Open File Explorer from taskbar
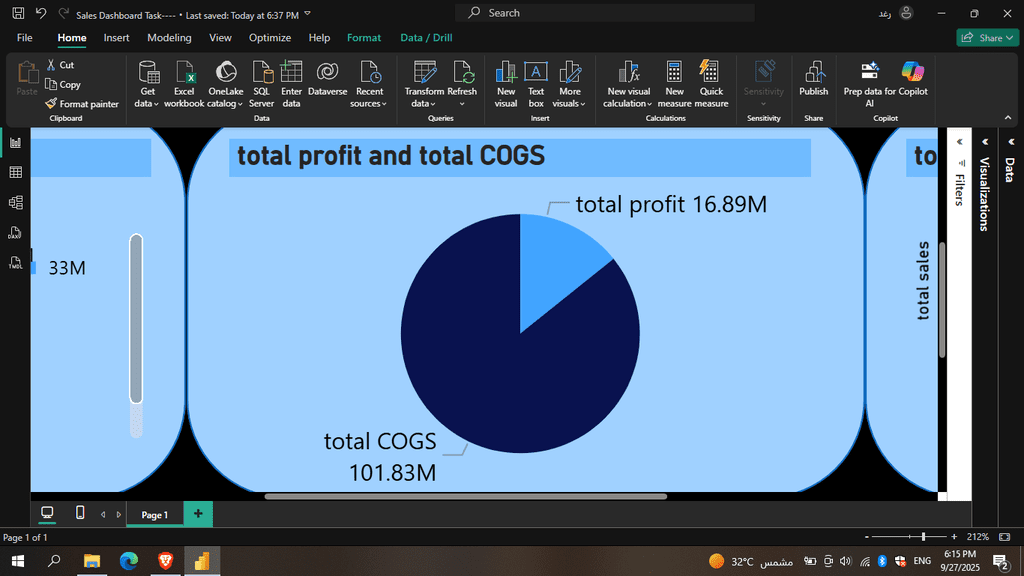The height and width of the screenshot is (576, 1024). coord(92,561)
